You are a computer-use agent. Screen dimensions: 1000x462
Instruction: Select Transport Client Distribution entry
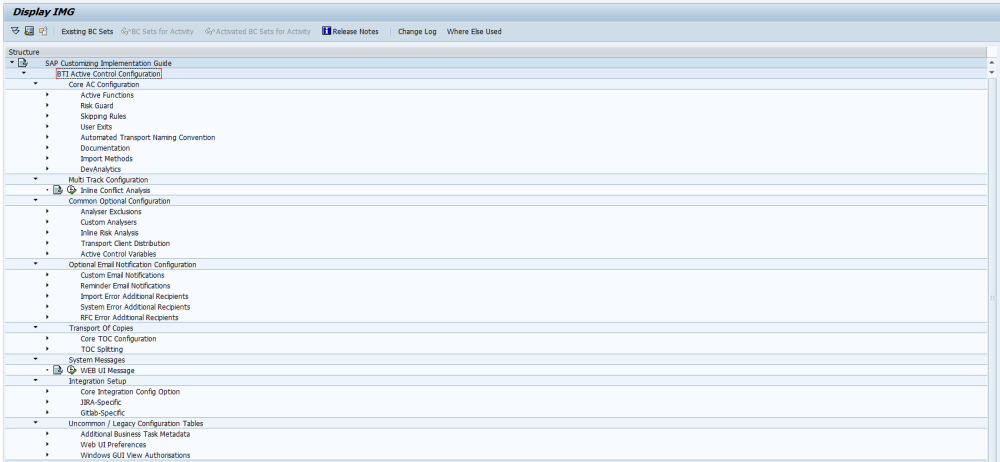[x=125, y=243]
